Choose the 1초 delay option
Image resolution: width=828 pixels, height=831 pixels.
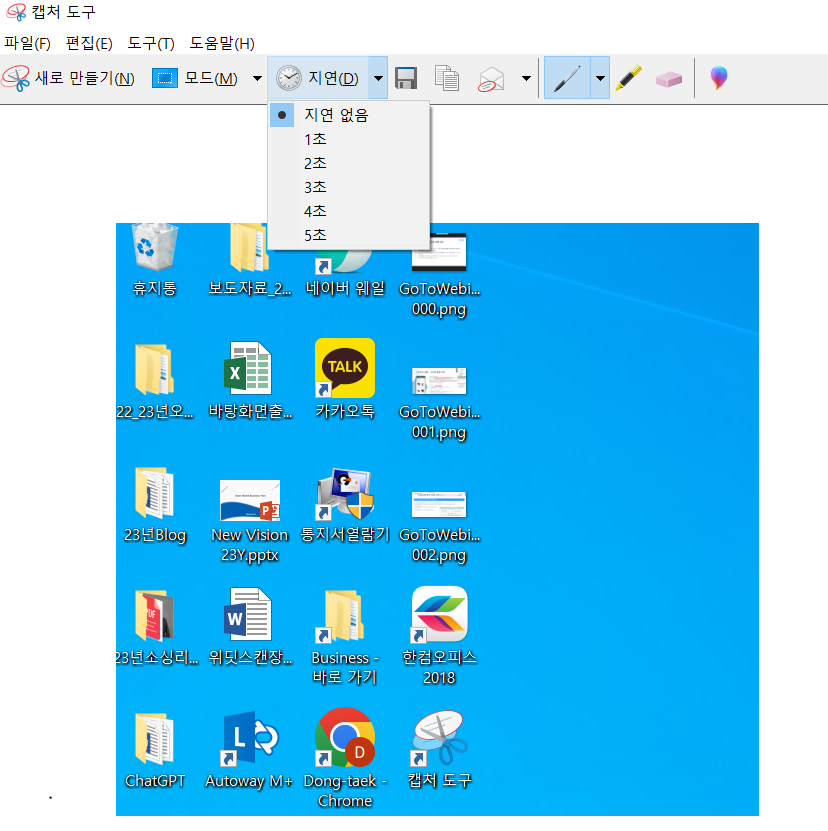click(349, 139)
